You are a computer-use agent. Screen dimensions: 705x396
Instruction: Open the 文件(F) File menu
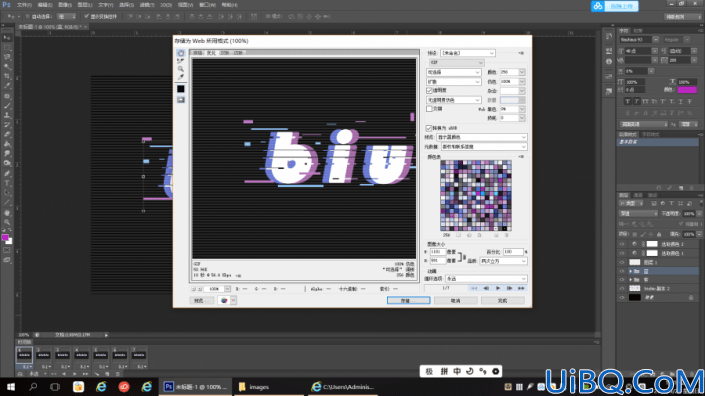(24, 5)
